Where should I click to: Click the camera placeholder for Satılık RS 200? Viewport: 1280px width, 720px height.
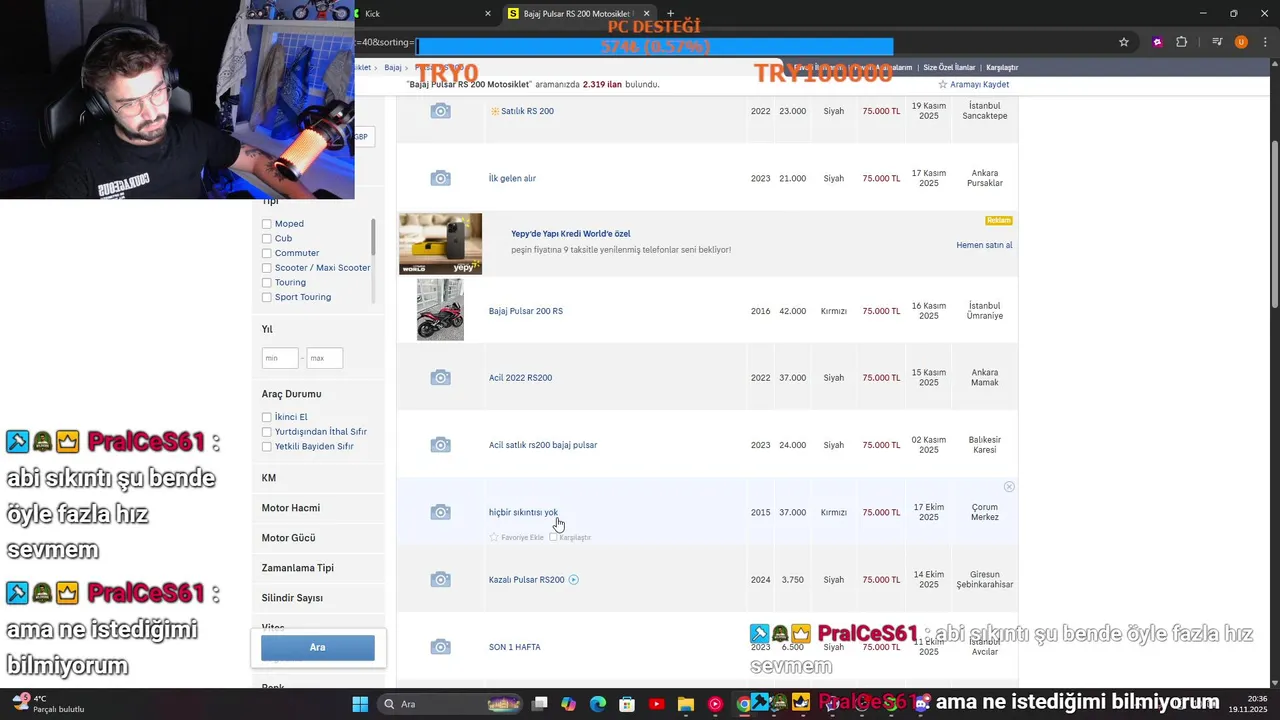pos(440,111)
